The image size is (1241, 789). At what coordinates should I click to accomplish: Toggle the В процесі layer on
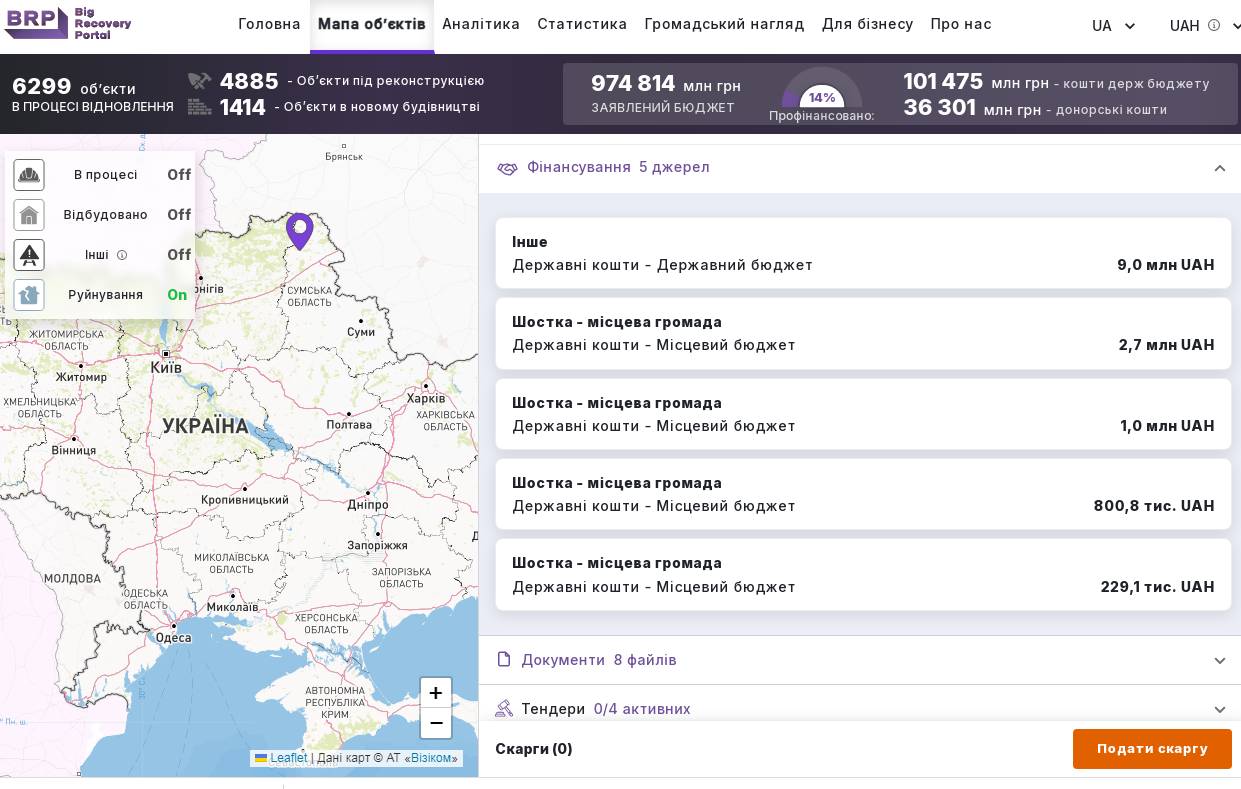(179, 175)
